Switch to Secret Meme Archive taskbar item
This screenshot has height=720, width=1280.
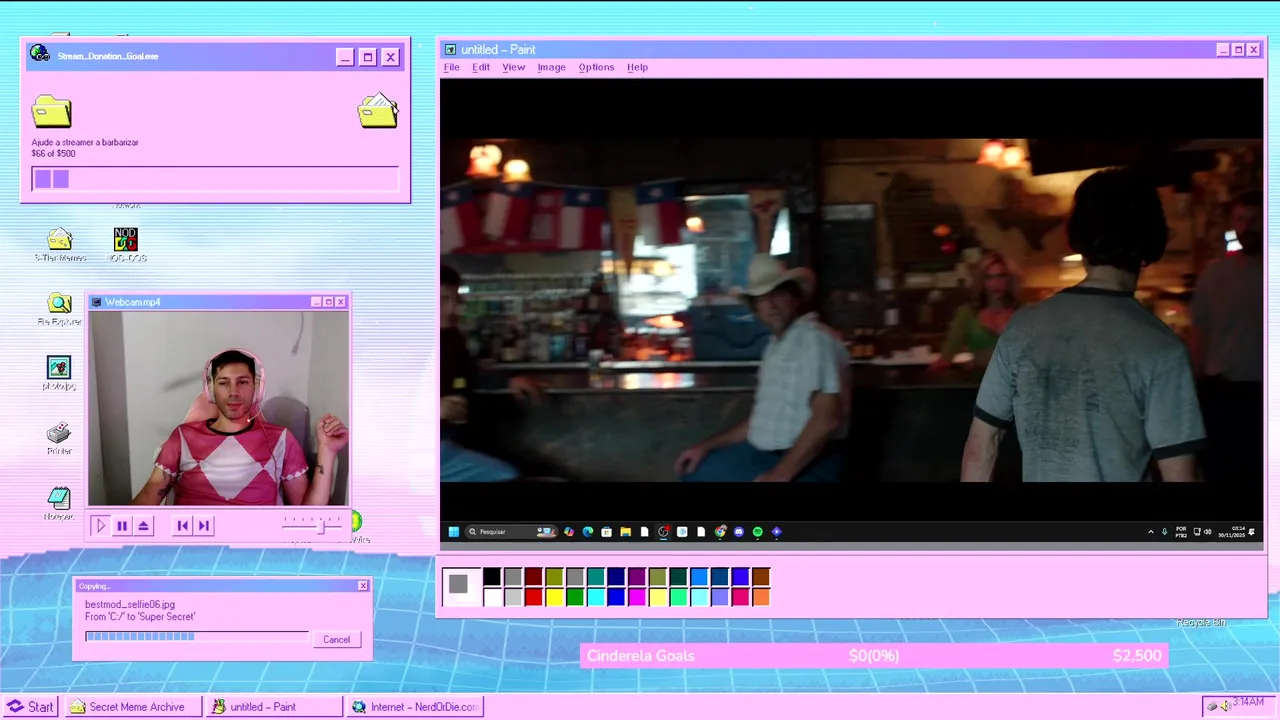click(x=134, y=706)
